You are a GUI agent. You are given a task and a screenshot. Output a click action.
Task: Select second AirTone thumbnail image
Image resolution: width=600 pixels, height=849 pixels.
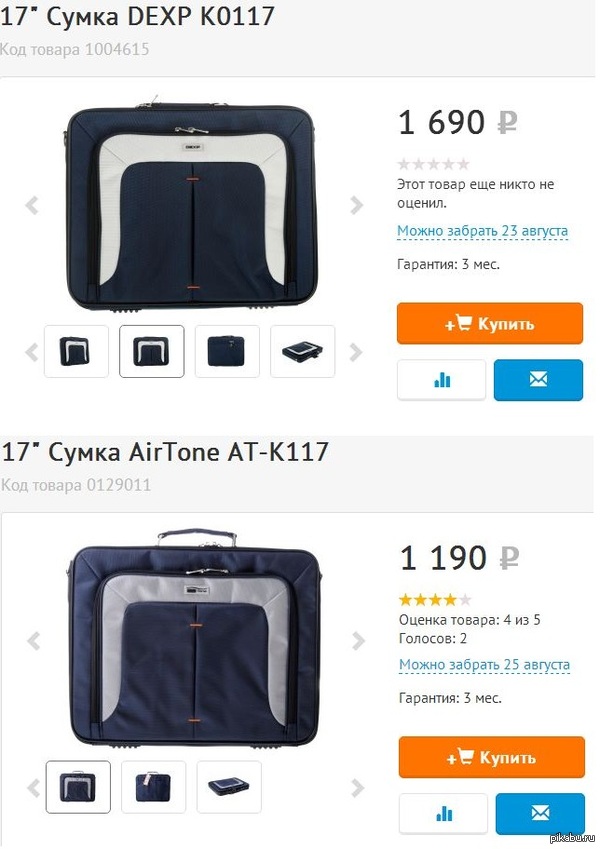[153, 786]
